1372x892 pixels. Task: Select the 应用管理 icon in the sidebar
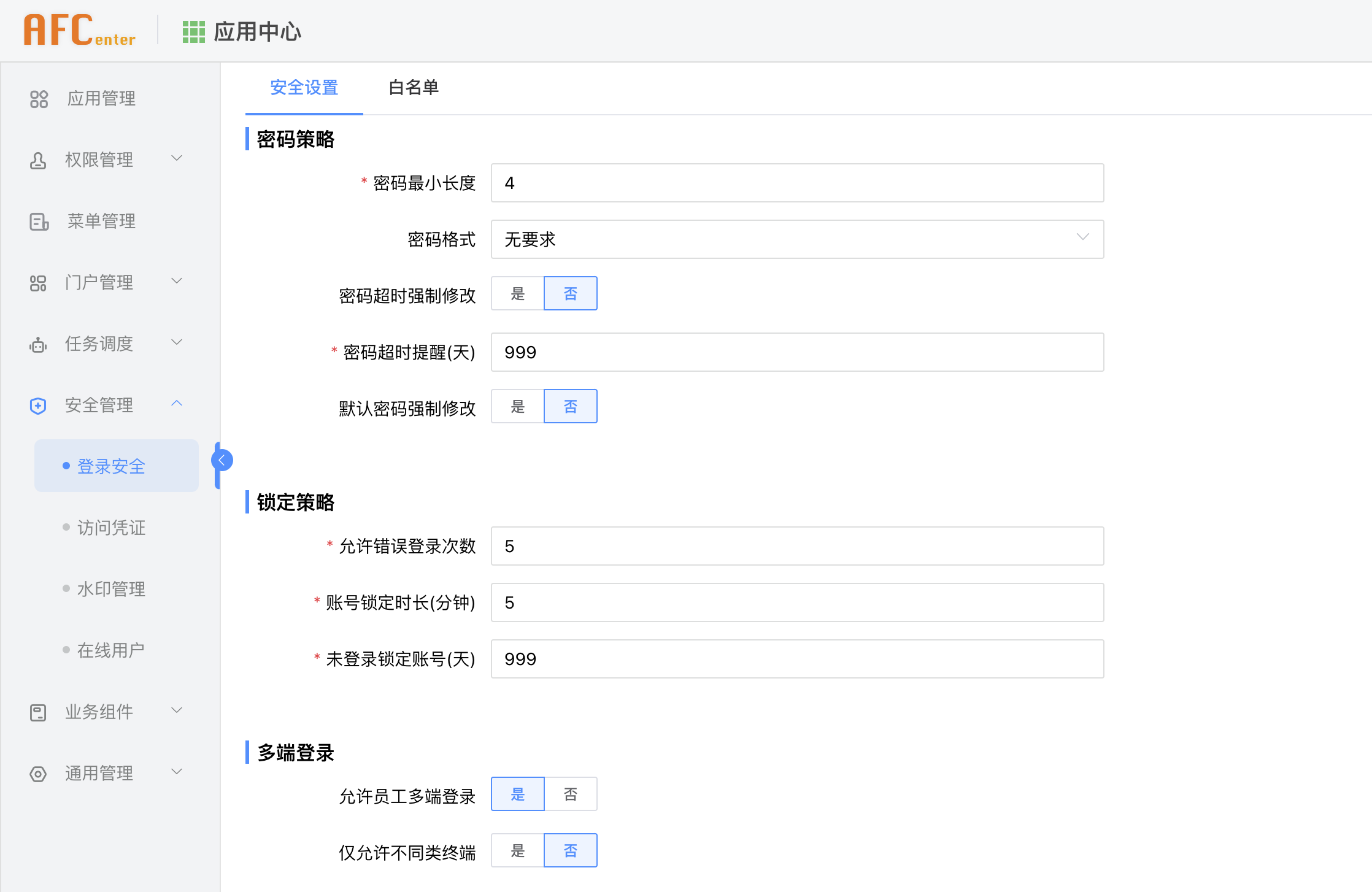point(38,98)
